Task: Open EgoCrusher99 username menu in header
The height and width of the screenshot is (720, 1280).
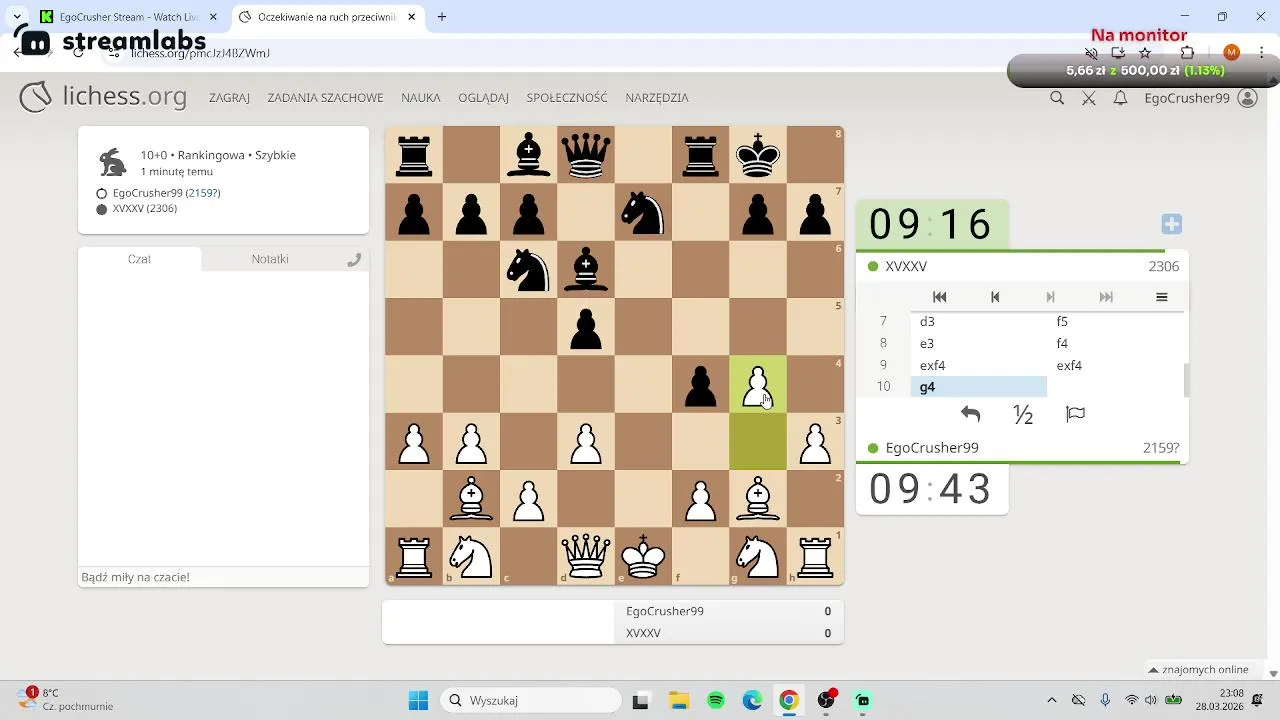Action: click(x=1186, y=98)
